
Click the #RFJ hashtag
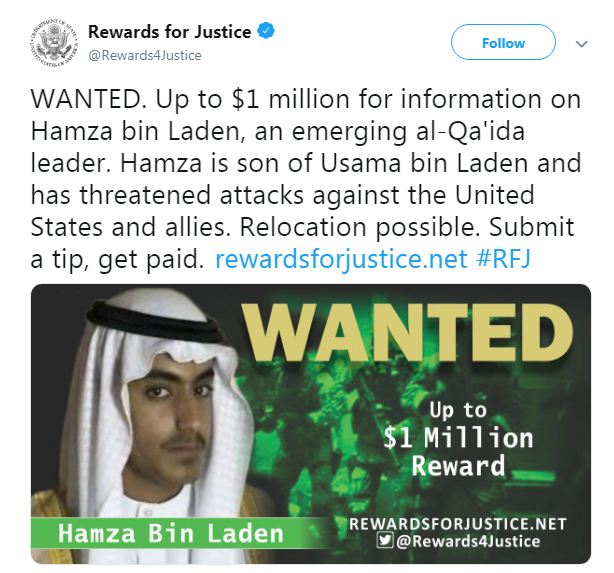click(x=504, y=259)
